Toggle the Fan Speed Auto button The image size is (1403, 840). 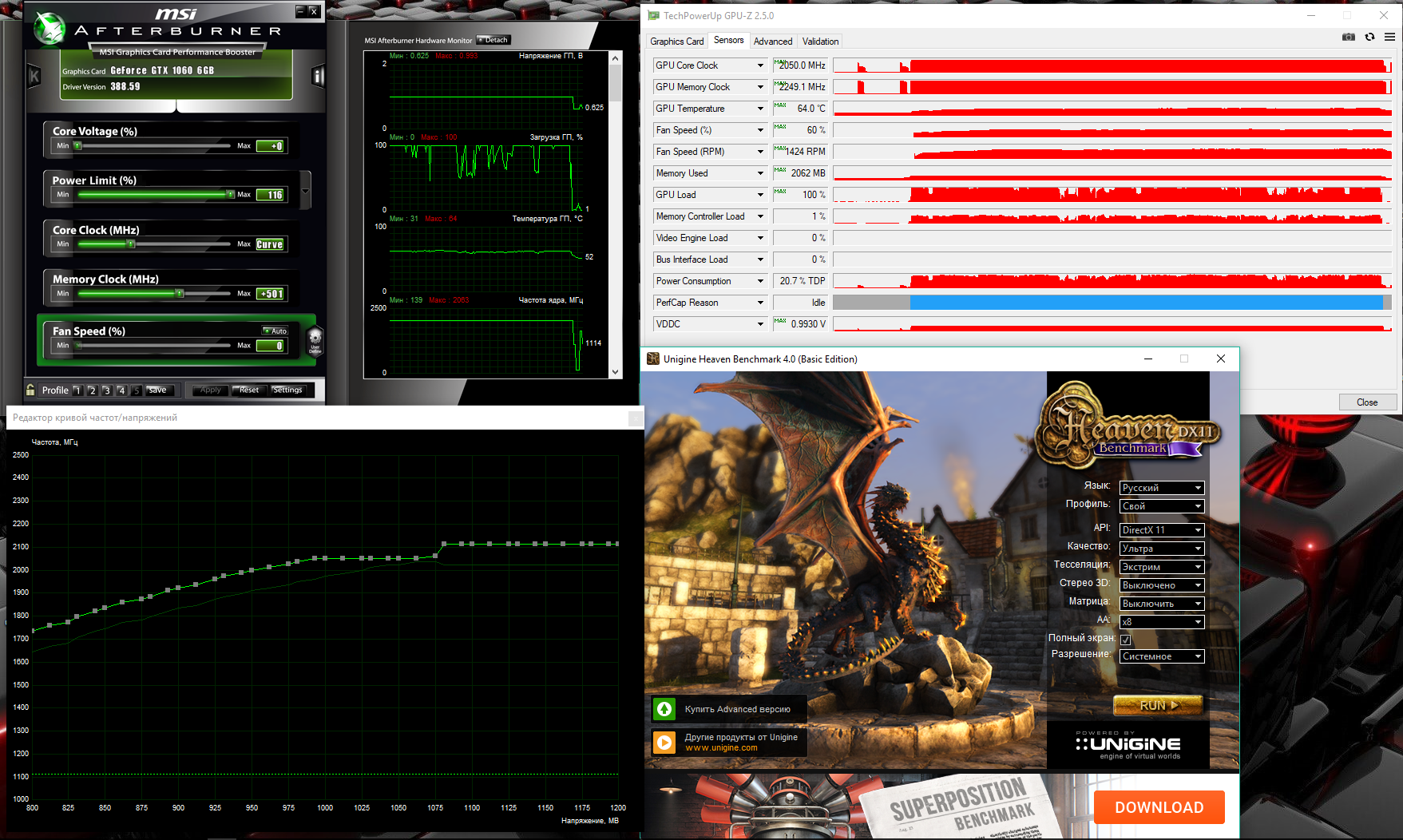point(275,331)
